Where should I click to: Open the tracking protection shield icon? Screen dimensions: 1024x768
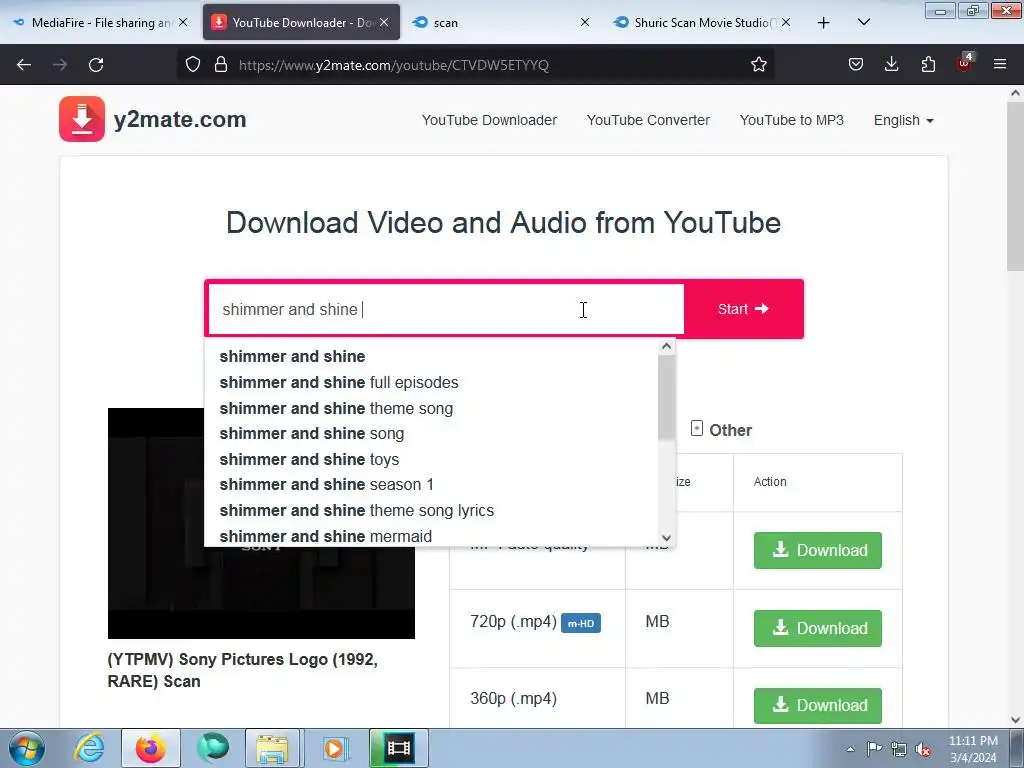point(193,65)
